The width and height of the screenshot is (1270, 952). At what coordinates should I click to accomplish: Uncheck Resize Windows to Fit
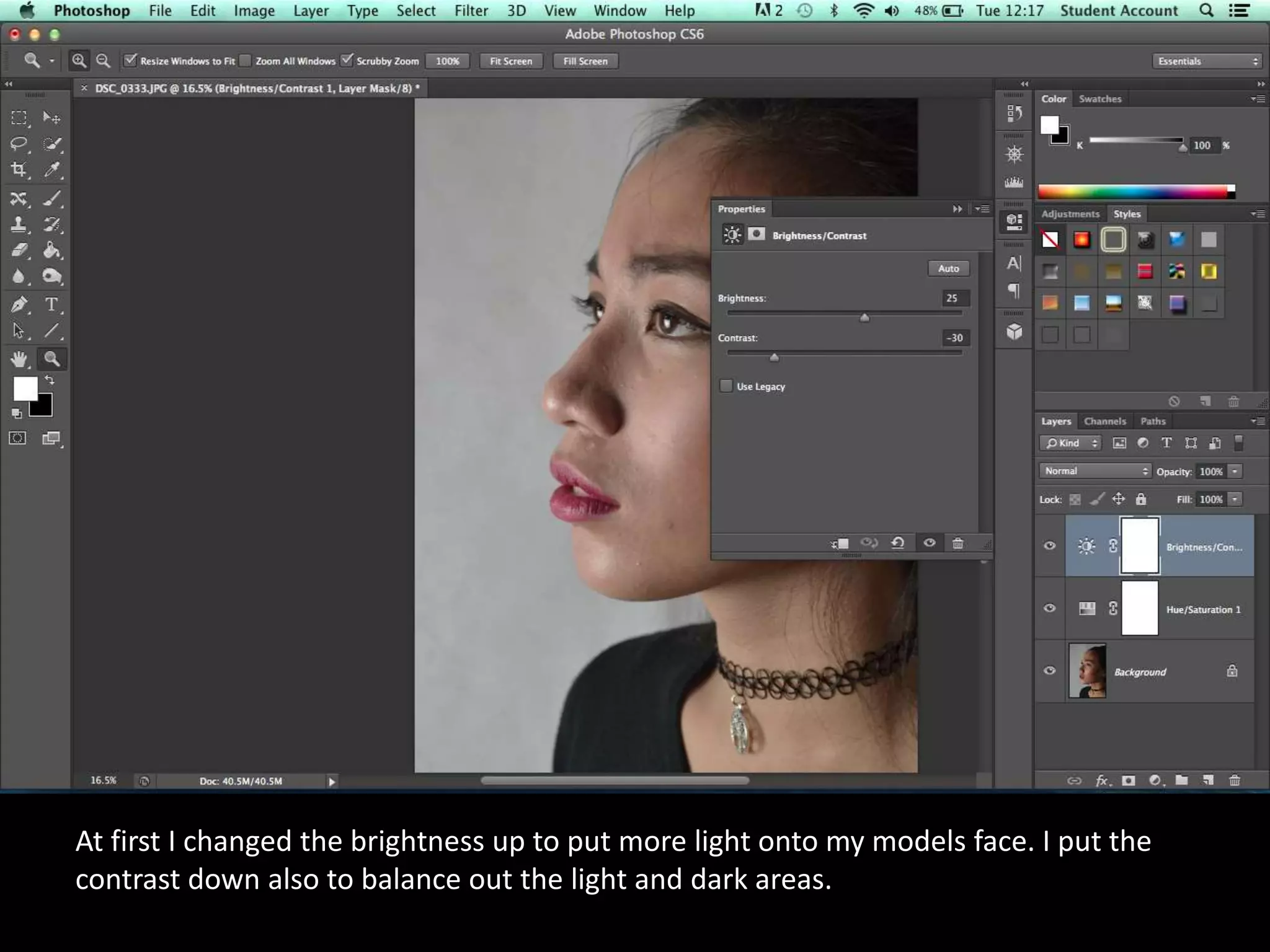(130, 61)
